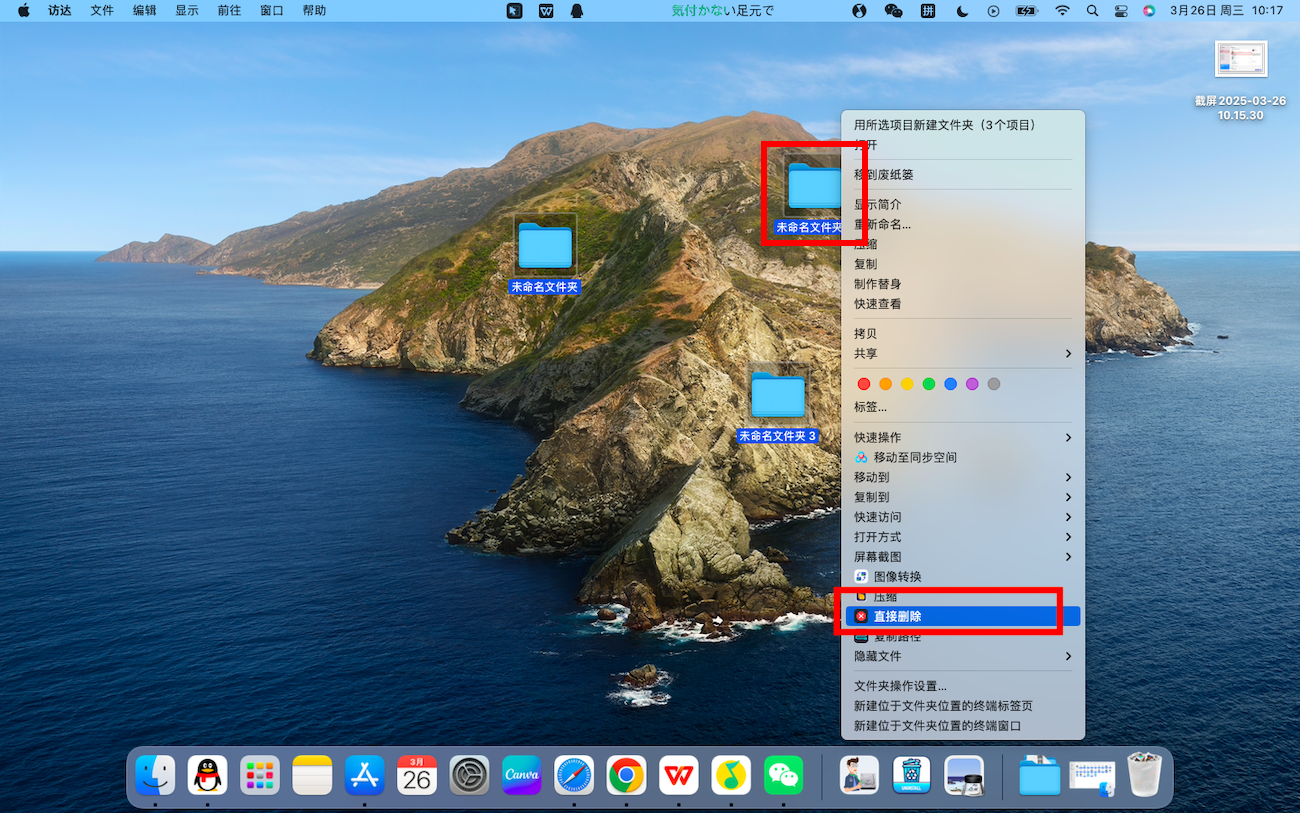Open WPS Office in the Dock
The image size is (1300, 813).
pos(679,775)
